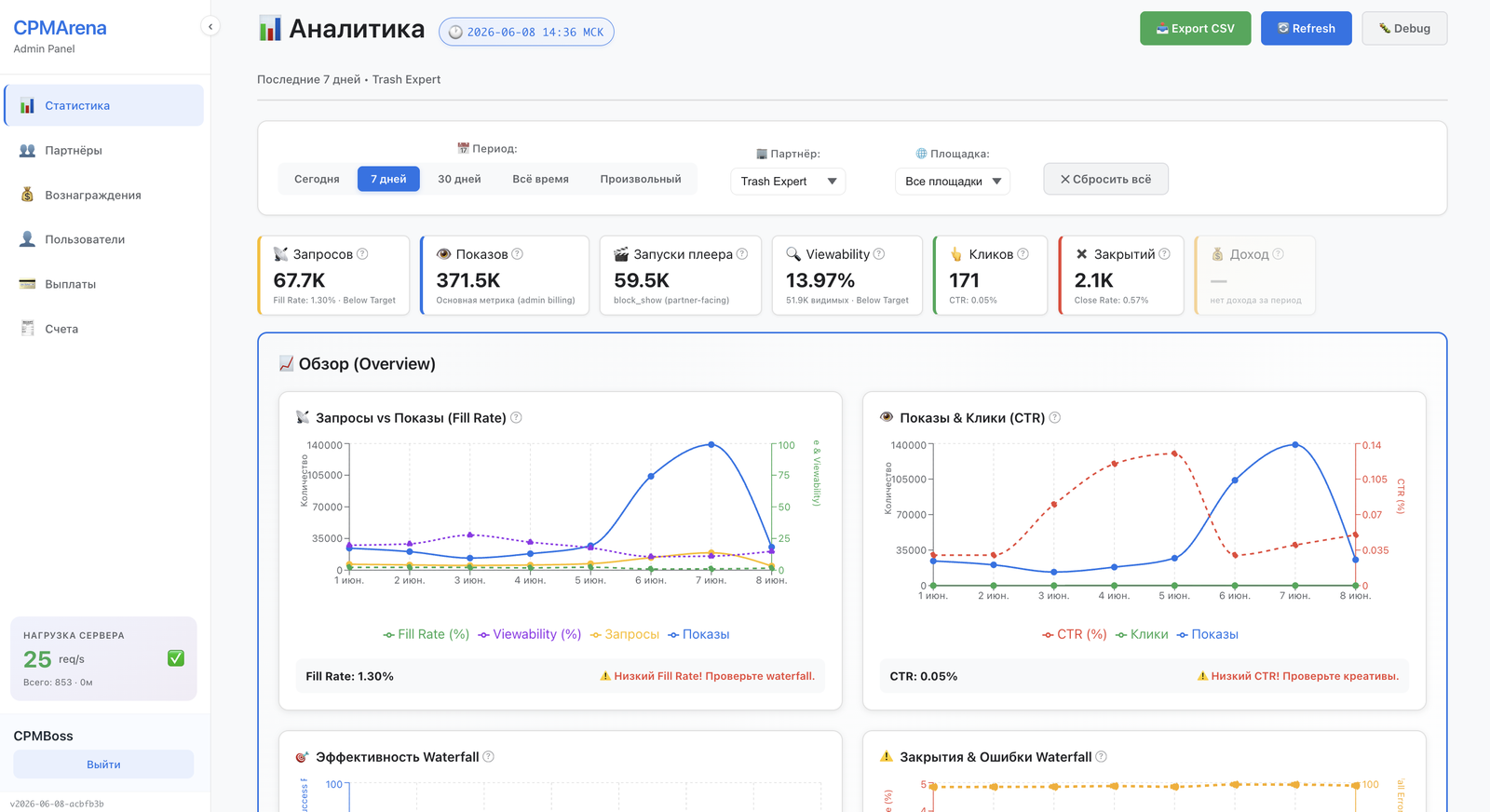Image resolution: width=1490 pixels, height=812 pixels.
Task: Click the CPMArena logo link
Action: pyautogui.click(x=60, y=28)
